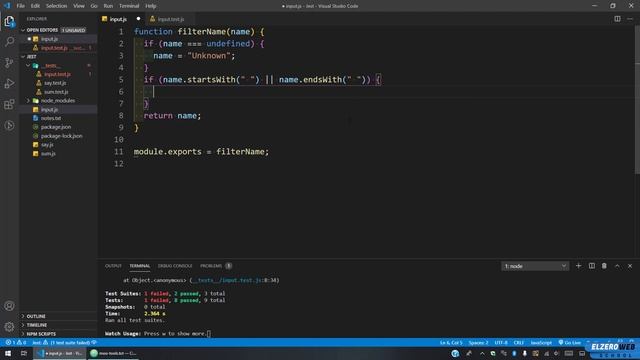The width and height of the screenshot is (640, 360).
Task: Click the UTF-8 encoding indicator
Action: coord(501,342)
